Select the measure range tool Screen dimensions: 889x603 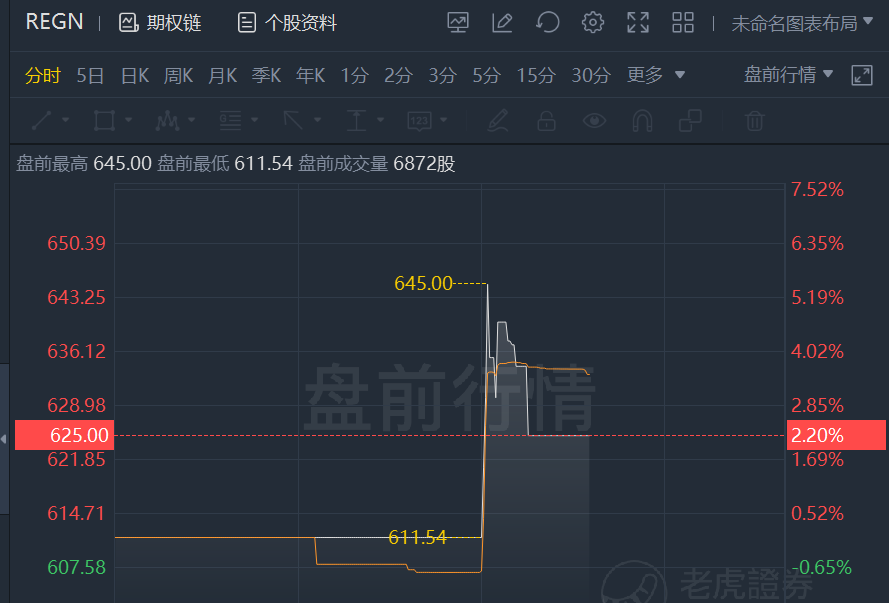pos(356,120)
